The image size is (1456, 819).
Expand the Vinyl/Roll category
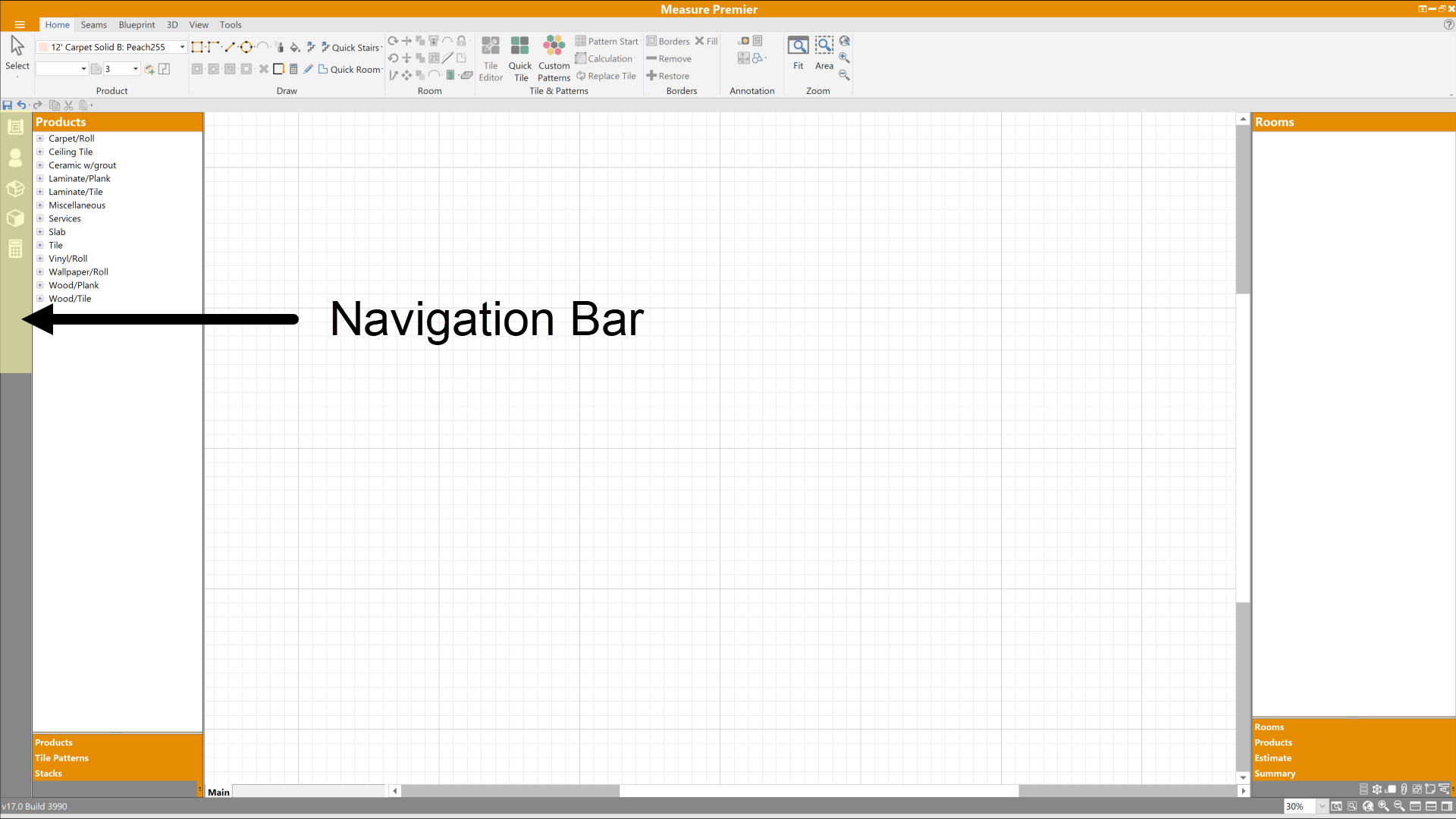coord(40,259)
